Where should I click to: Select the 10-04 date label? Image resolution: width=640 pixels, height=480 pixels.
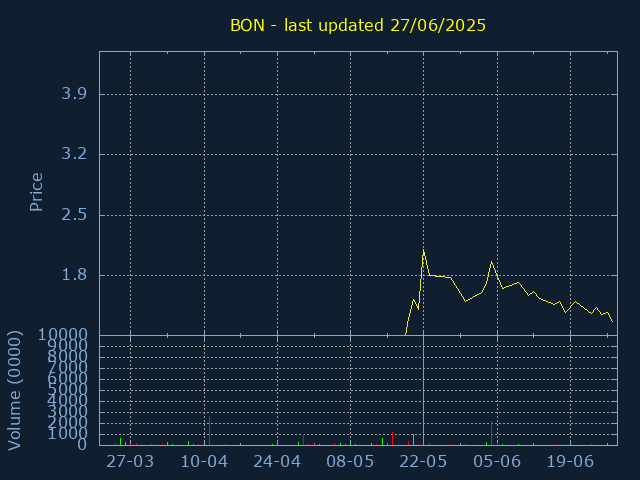pyautogui.click(x=204, y=462)
